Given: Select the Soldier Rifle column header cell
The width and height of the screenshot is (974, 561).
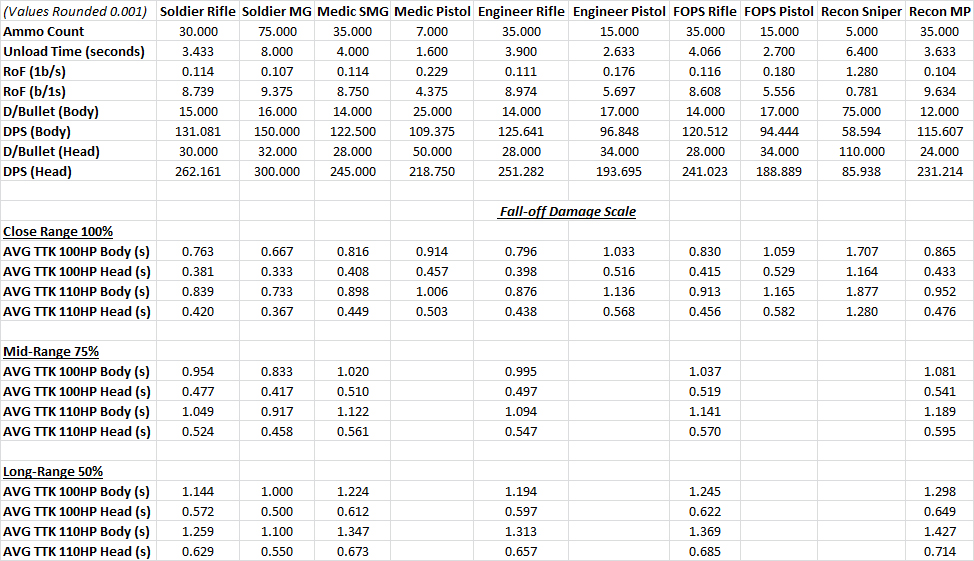Looking at the screenshot, I should [x=199, y=12].
